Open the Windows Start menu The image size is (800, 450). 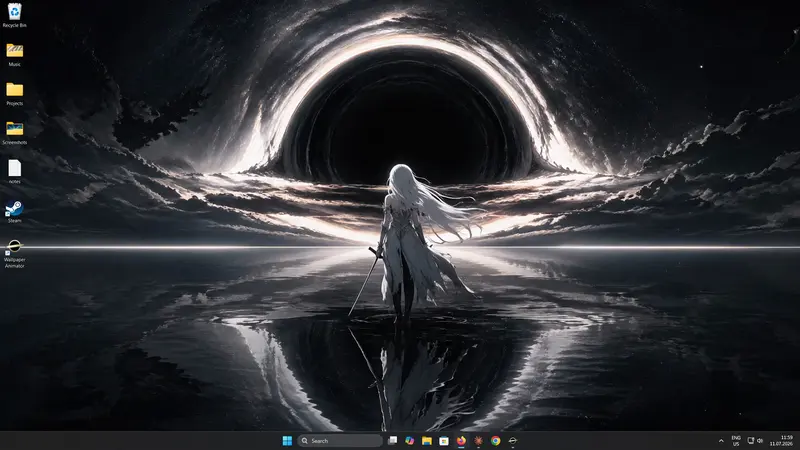point(287,441)
